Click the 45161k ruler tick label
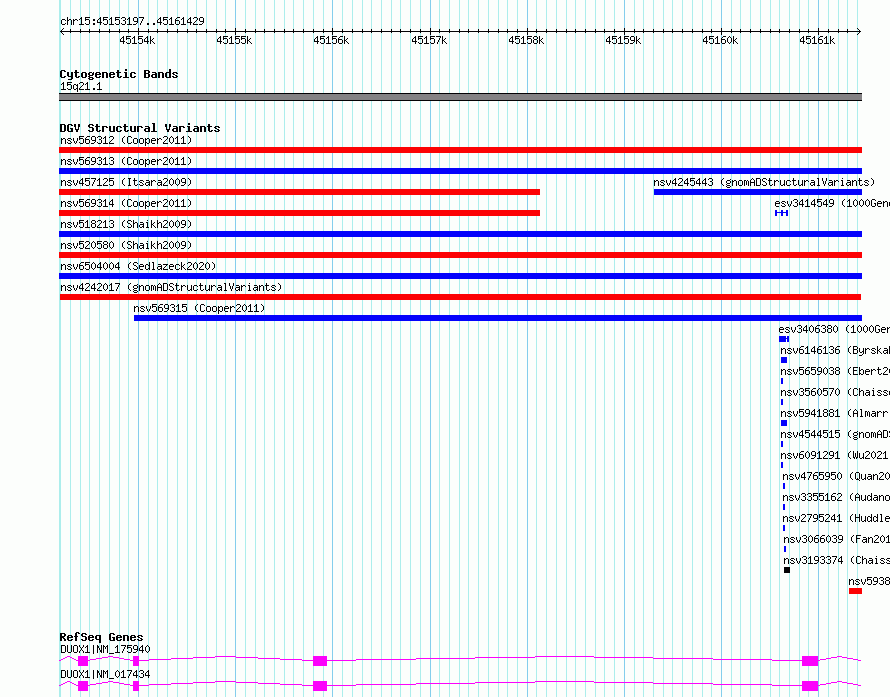This screenshot has height=697, width=890. [x=817, y=40]
